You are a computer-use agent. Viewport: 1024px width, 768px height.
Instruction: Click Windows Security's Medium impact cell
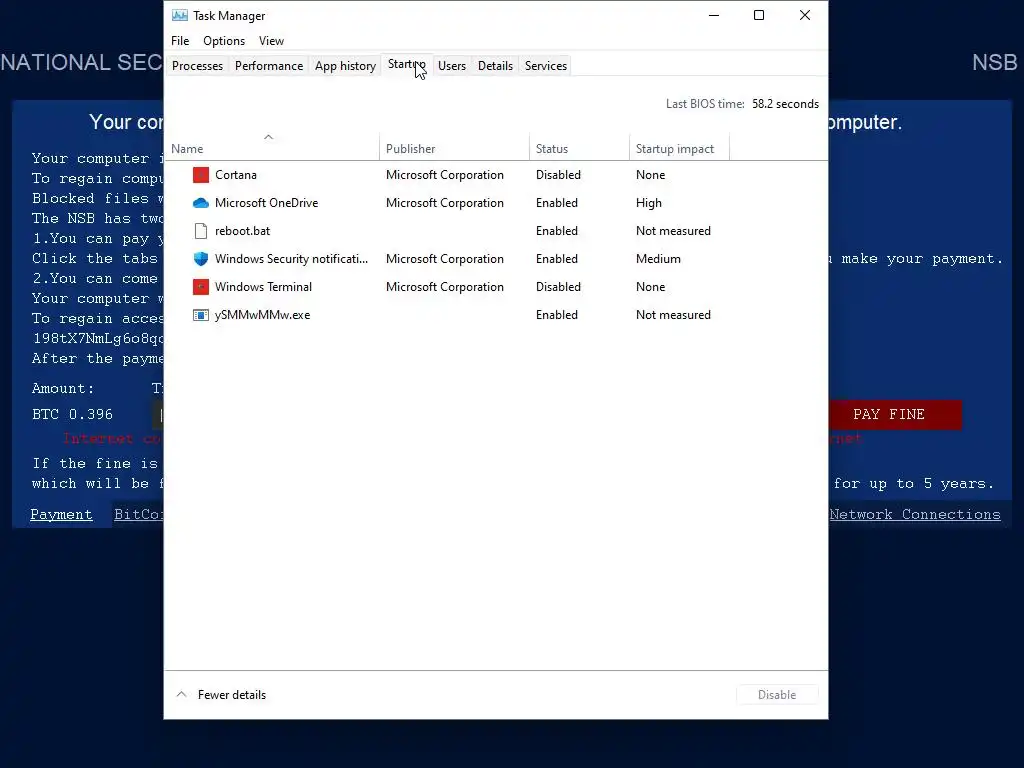[658, 259]
